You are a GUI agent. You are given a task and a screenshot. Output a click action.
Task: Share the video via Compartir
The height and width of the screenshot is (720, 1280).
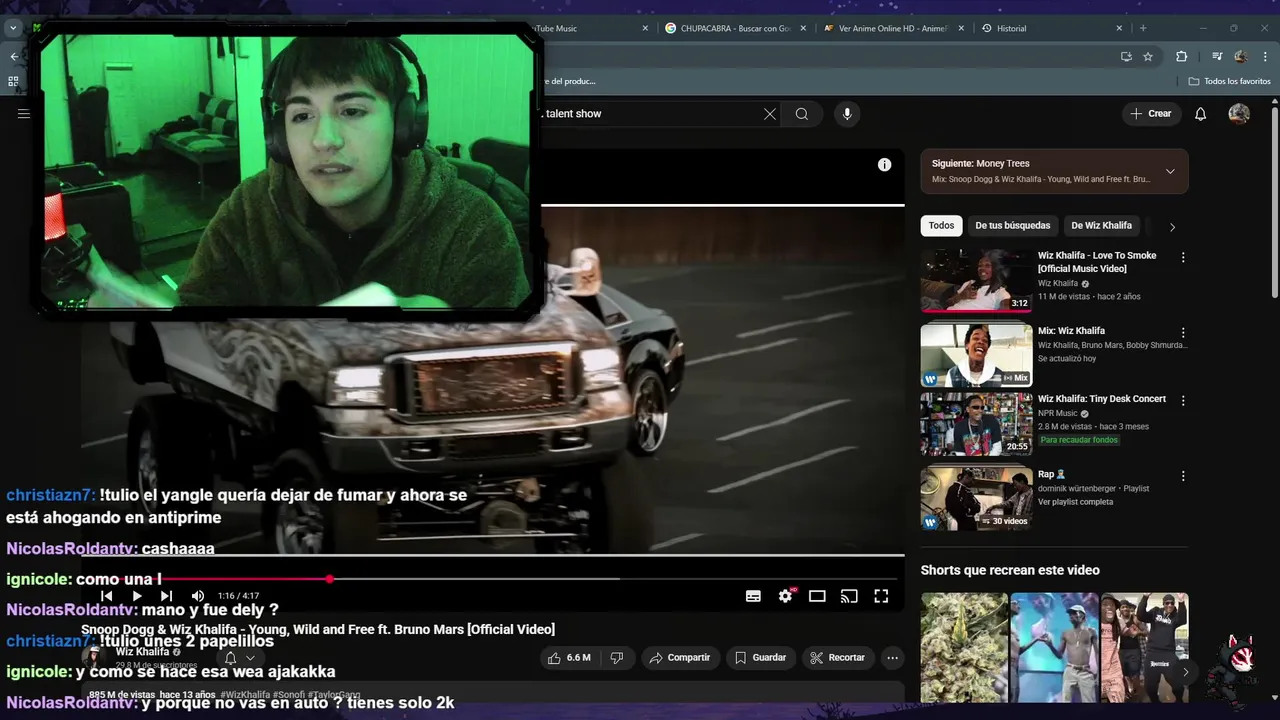(x=679, y=658)
